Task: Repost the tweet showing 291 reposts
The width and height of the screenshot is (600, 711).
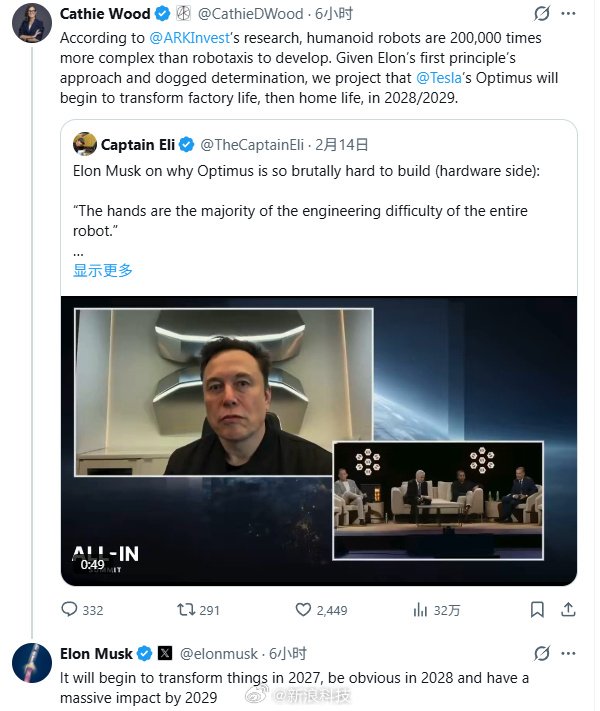Action: (185, 609)
